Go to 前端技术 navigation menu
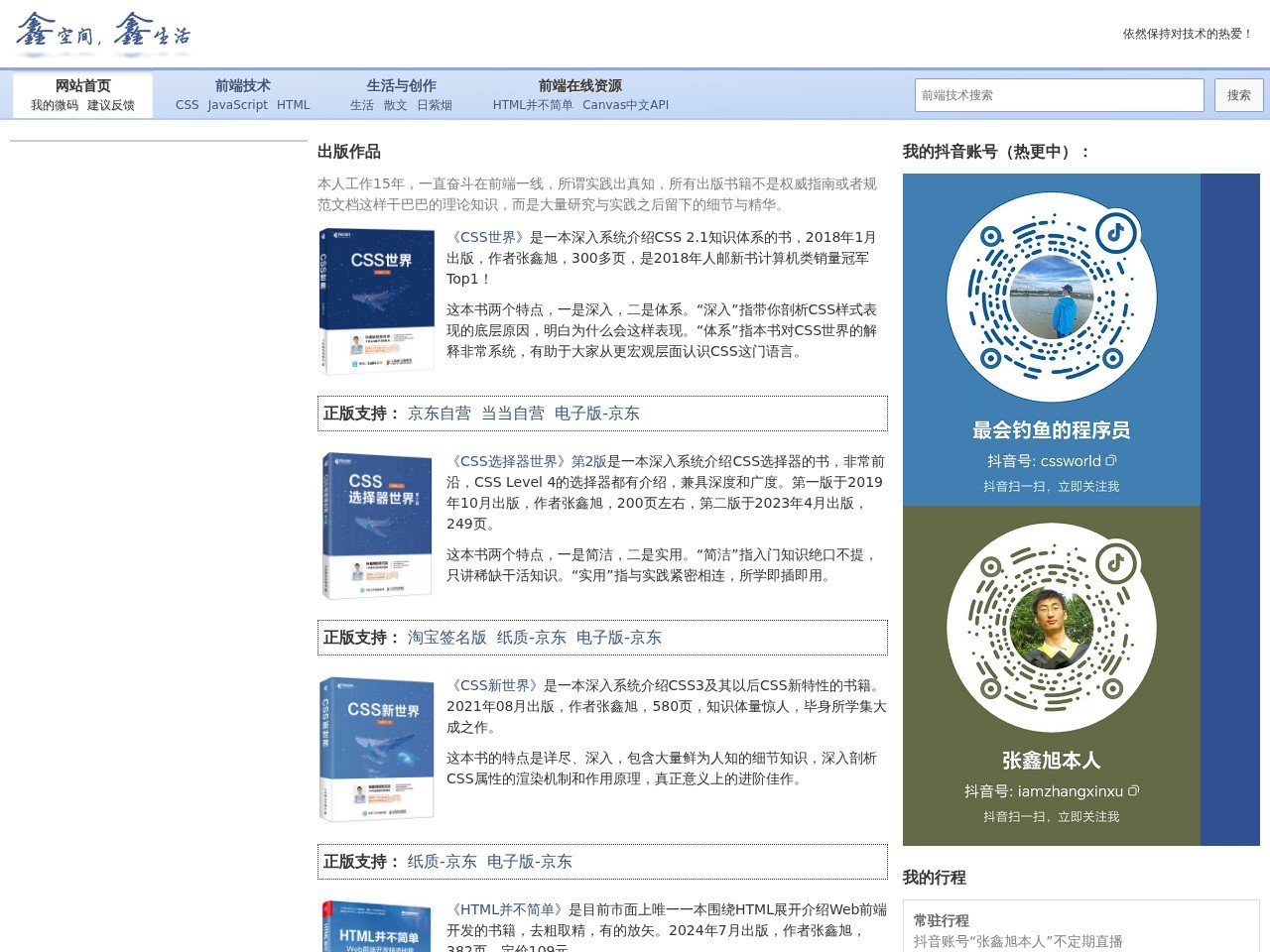Viewport: 1270px width, 952px height. click(x=243, y=85)
